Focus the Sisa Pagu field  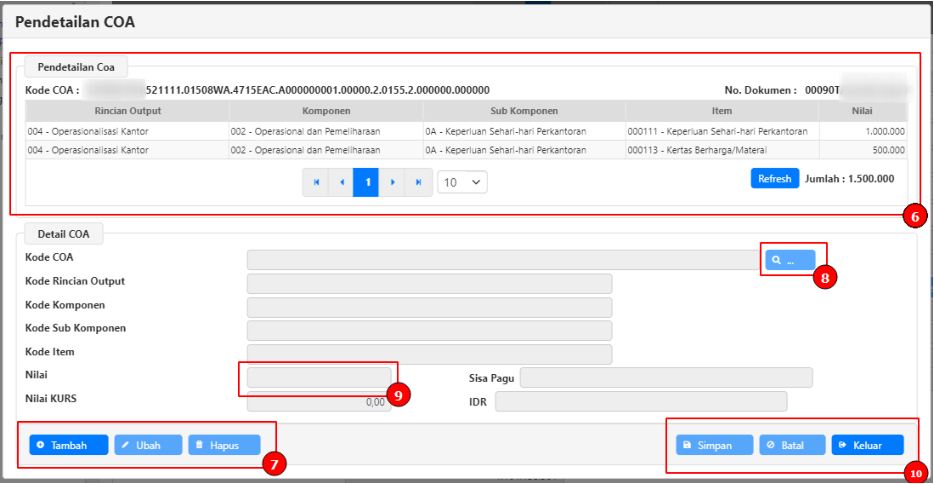pyautogui.click(x=666, y=378)
